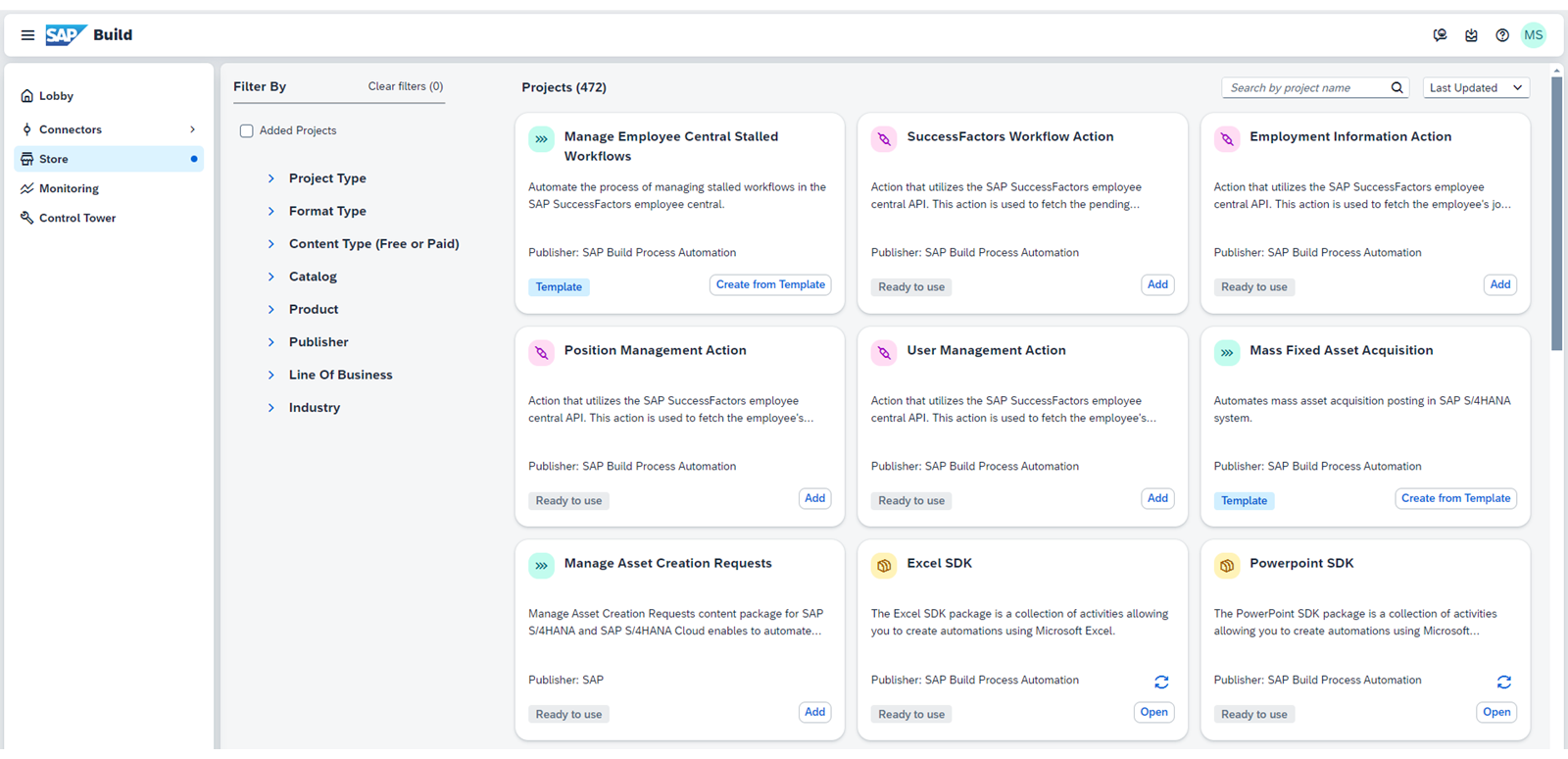The image size is (1568, 759).
Task: Click the Store shop icon
Action: click(27, 159)
